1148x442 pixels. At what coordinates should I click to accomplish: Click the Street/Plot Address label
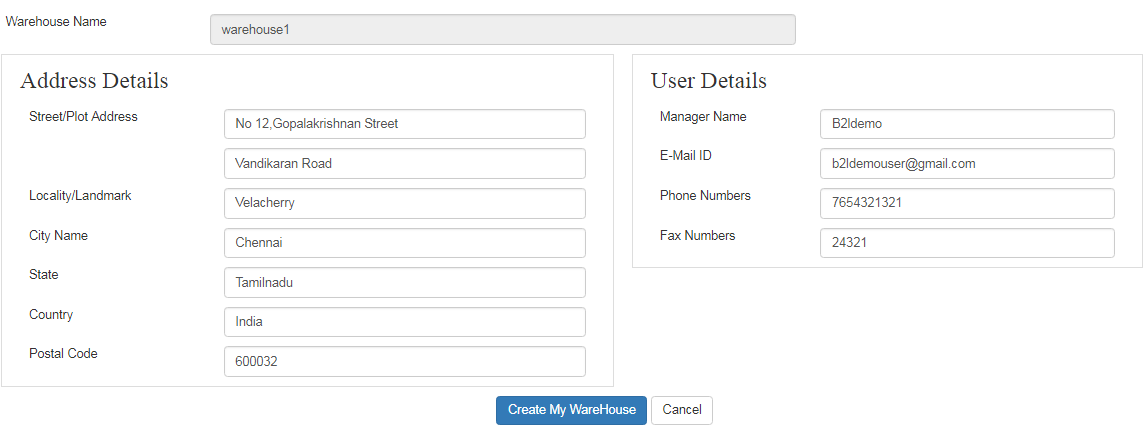click(x=83, y=116)
